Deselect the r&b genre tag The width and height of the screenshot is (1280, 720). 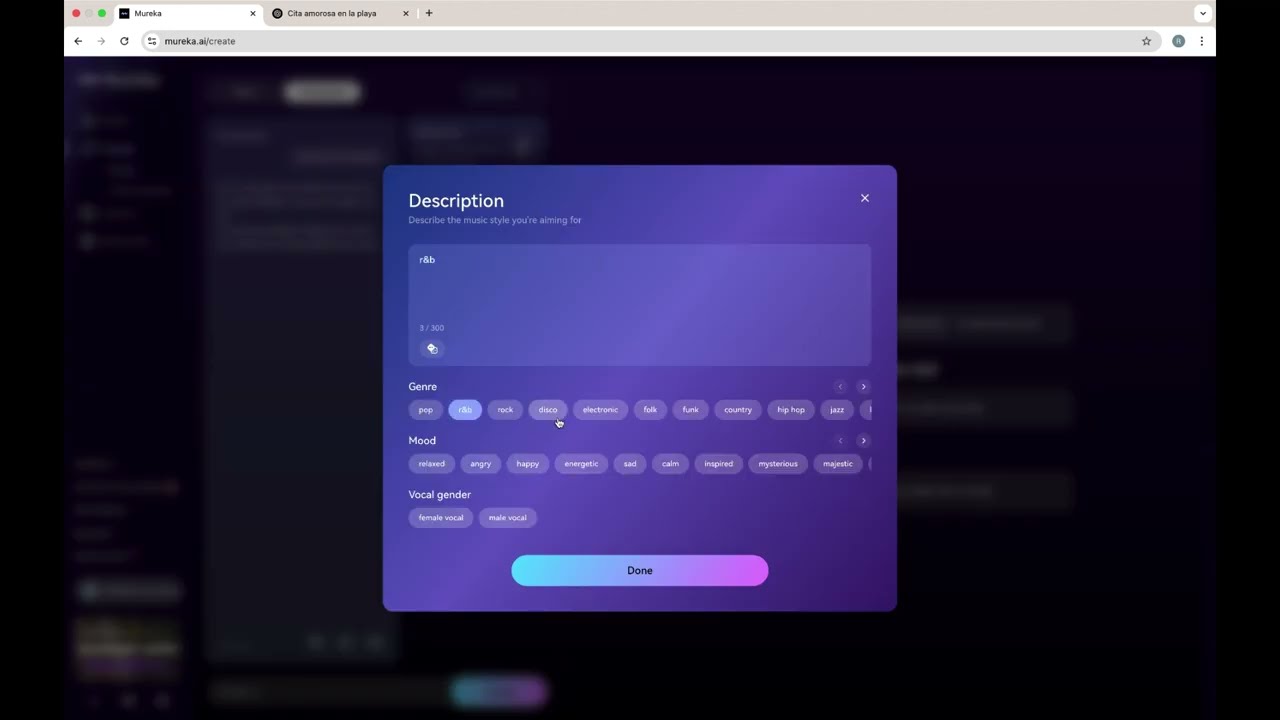tap(465, 410)
